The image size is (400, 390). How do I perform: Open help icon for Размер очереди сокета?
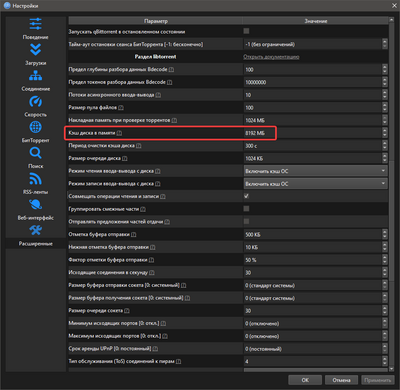pyautogui.click(x=127, y=311)
